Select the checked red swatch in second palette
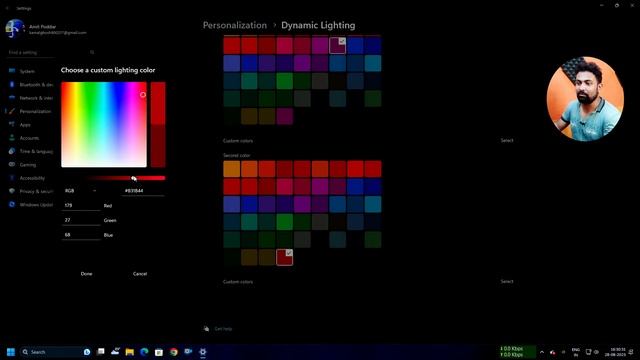 point(284,257)
